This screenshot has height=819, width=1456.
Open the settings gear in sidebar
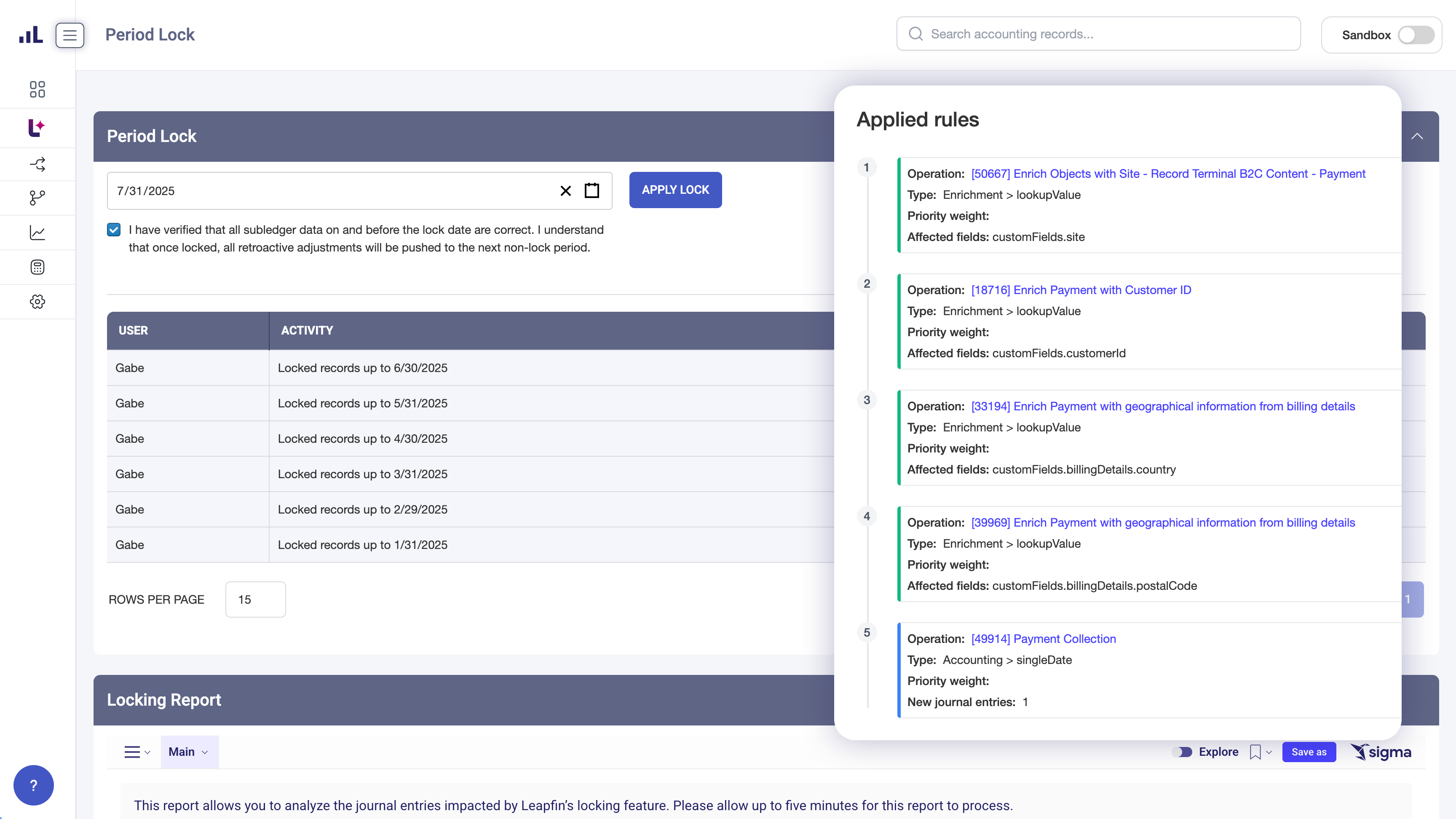(x=37, y=302)
